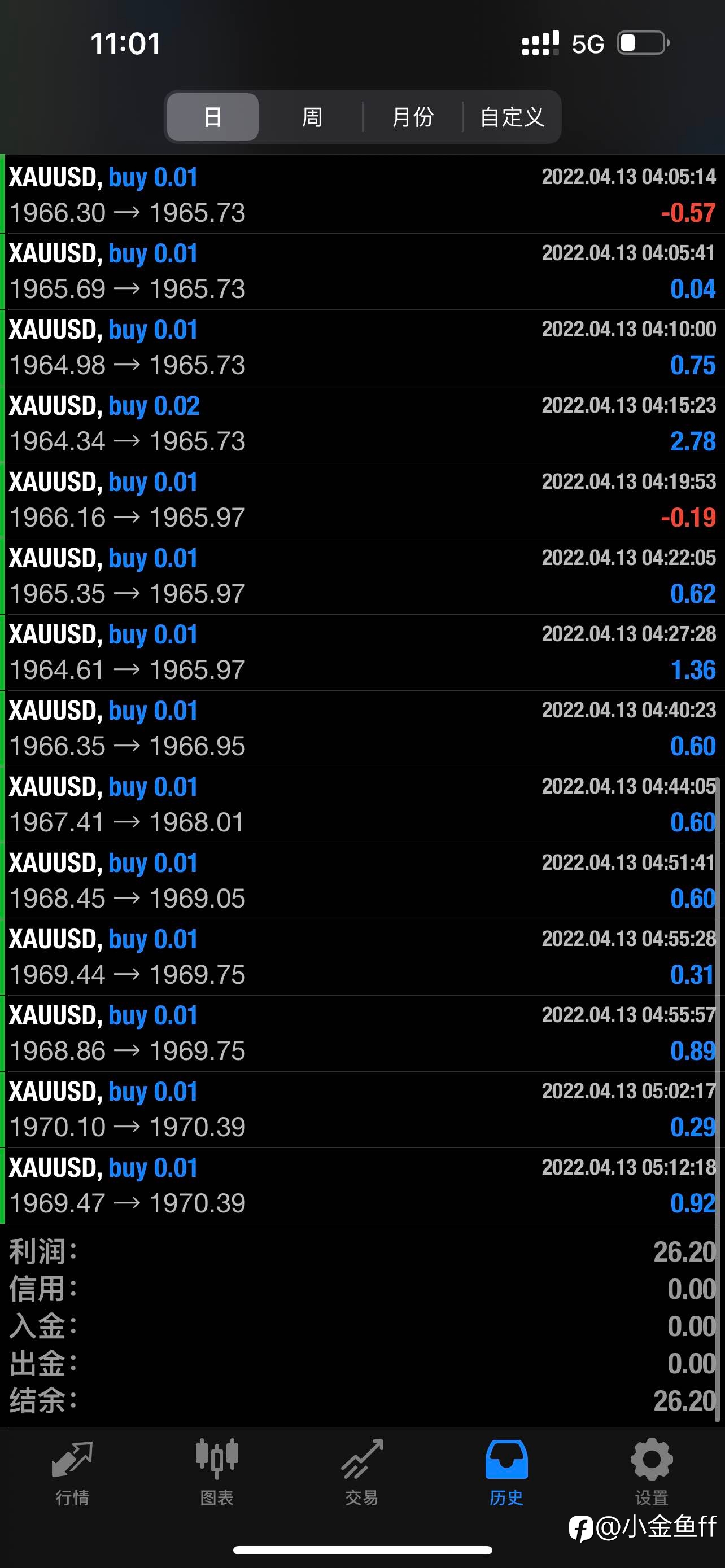Viewport: 725px width, 1568px height.
Task: Open the trade closed at 04:55:57
Action: (362, 1033)
